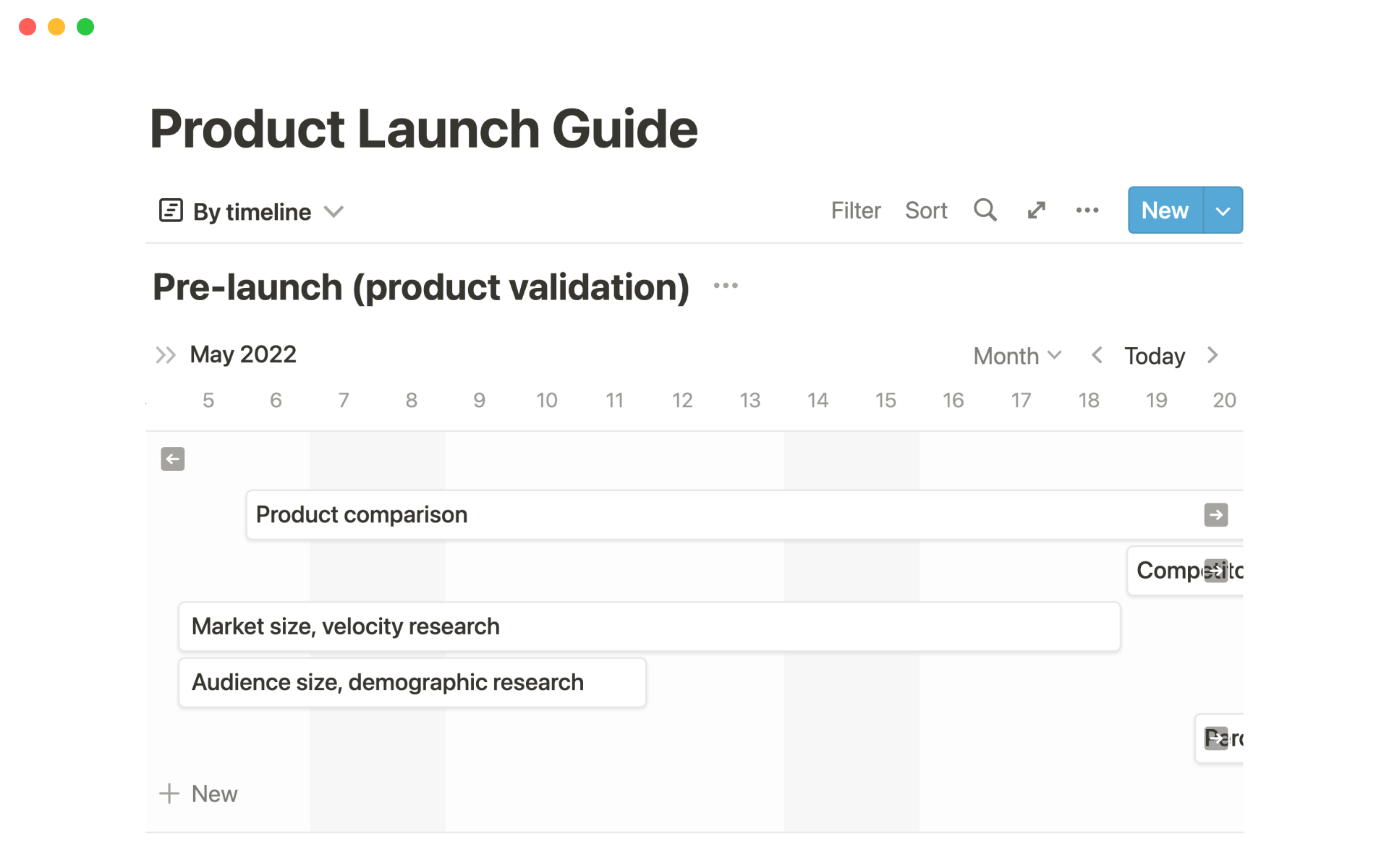Click the timeline view icon beside By timeline
This screenshot has height=868, width=1389.
(x=171, y=210)
